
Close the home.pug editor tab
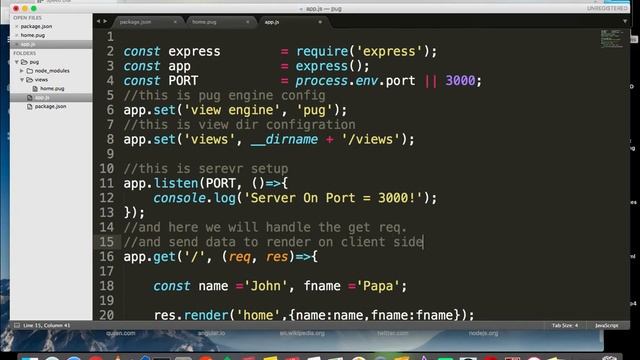click(x=247, y=22)
